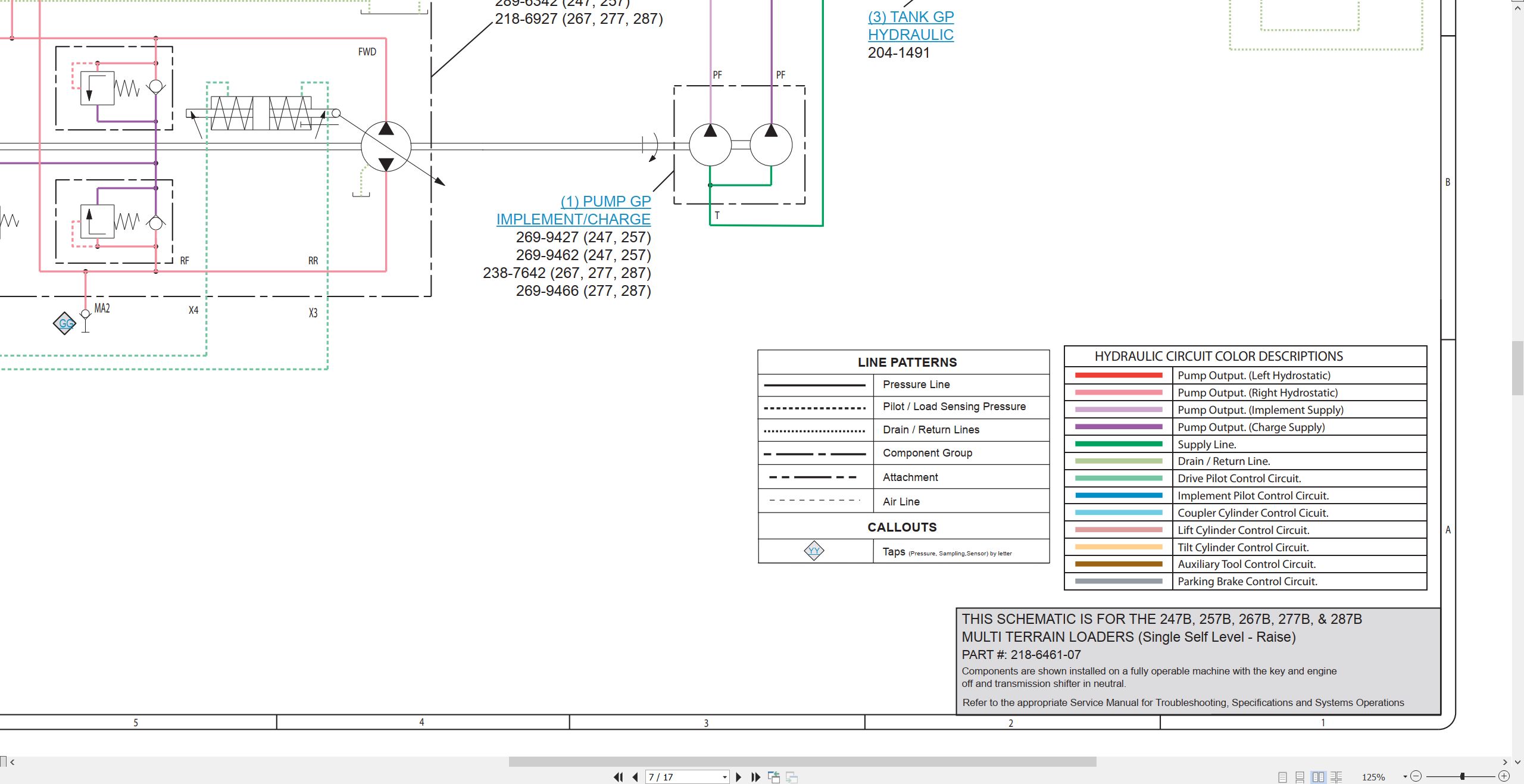
Task: Click the YY taps callout symbol
Action: pyautogui.click(x=814, y=551)
